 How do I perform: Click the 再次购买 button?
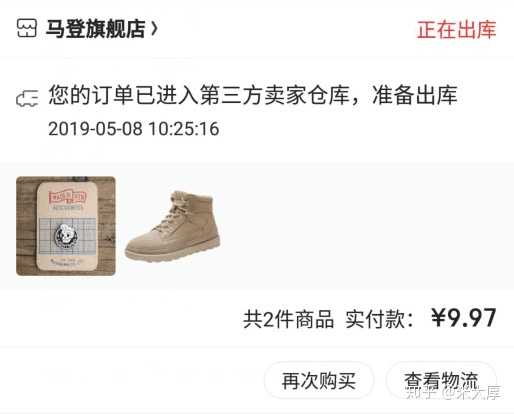click(x=319, y=380)
